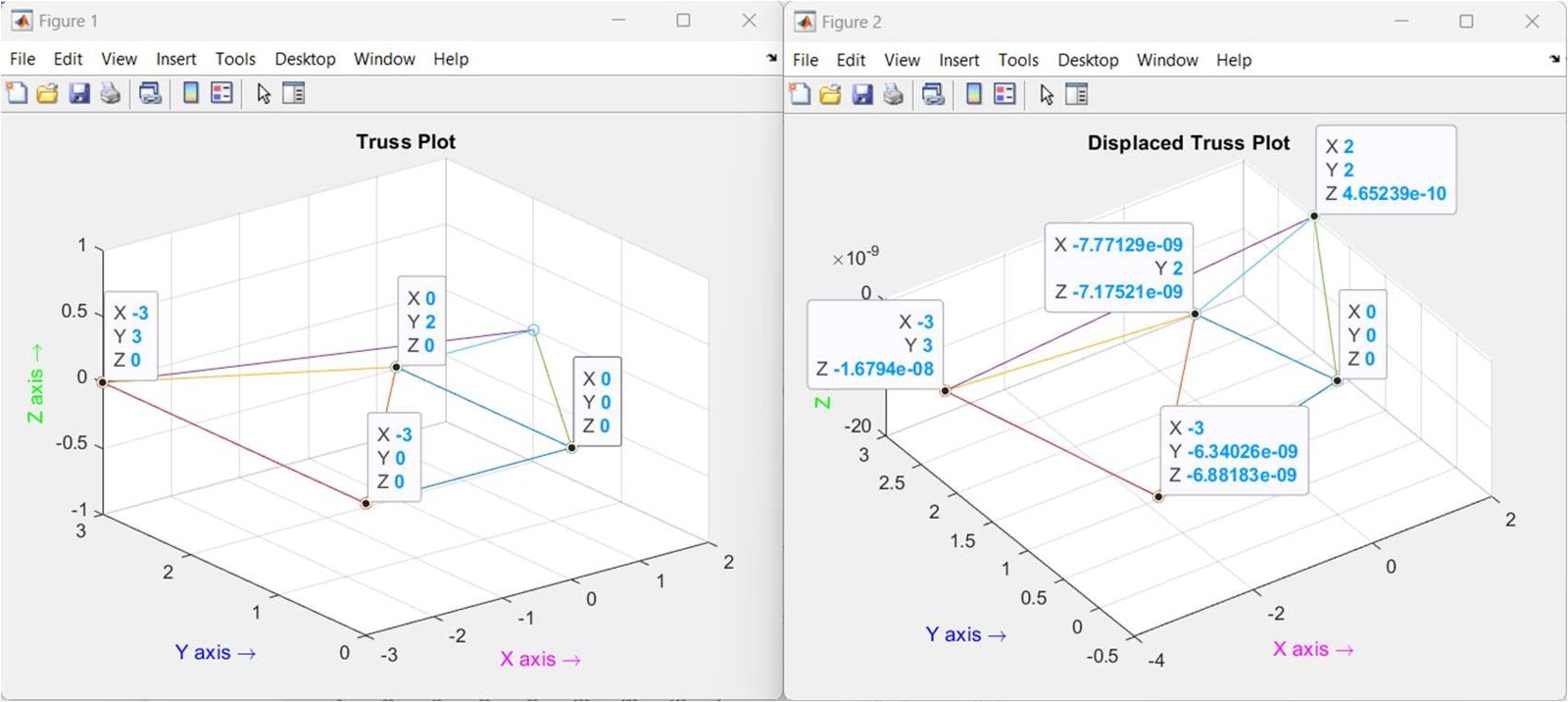The image size is (1568, 702).
Task: Open the Edit menu in Figure 2
Action: click(x=851, y=60)
